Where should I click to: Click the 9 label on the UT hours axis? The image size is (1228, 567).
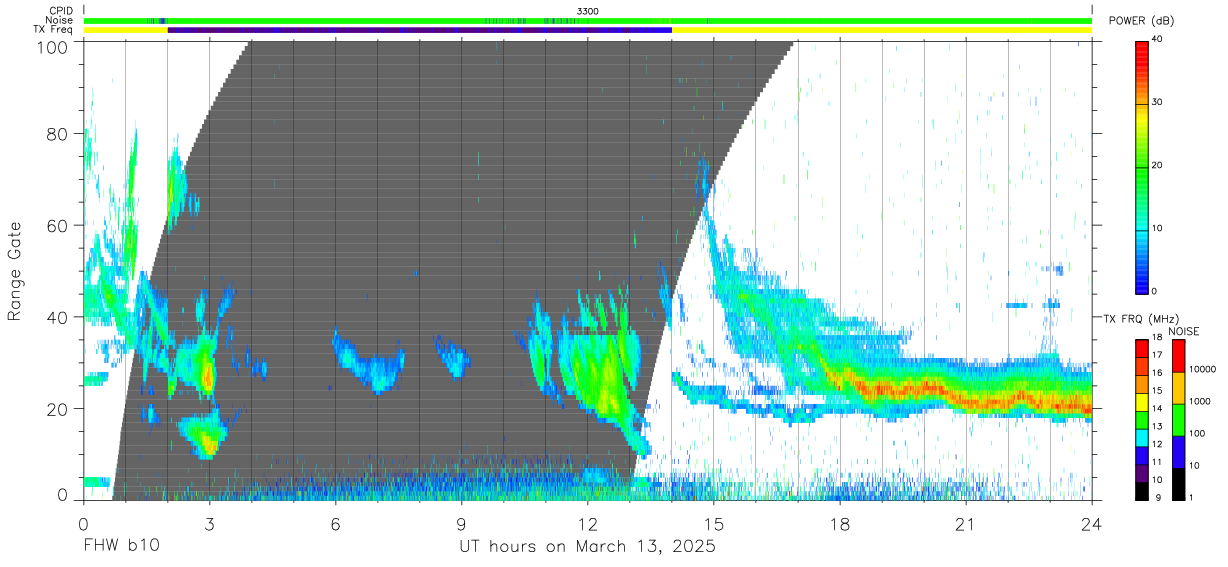tap(461, 524)
